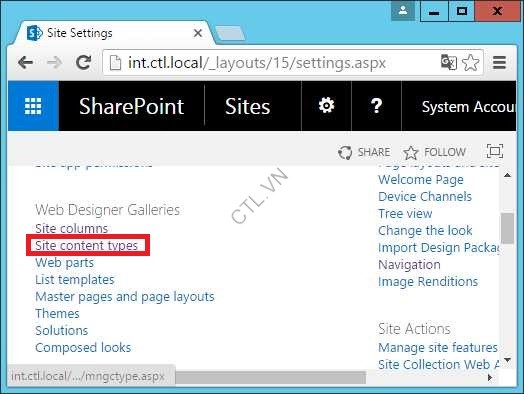The height and width of the screenshot is (394, 524).
Task: Open the Device Channels link
Action: pyautogui.click(x=425, y=196)
